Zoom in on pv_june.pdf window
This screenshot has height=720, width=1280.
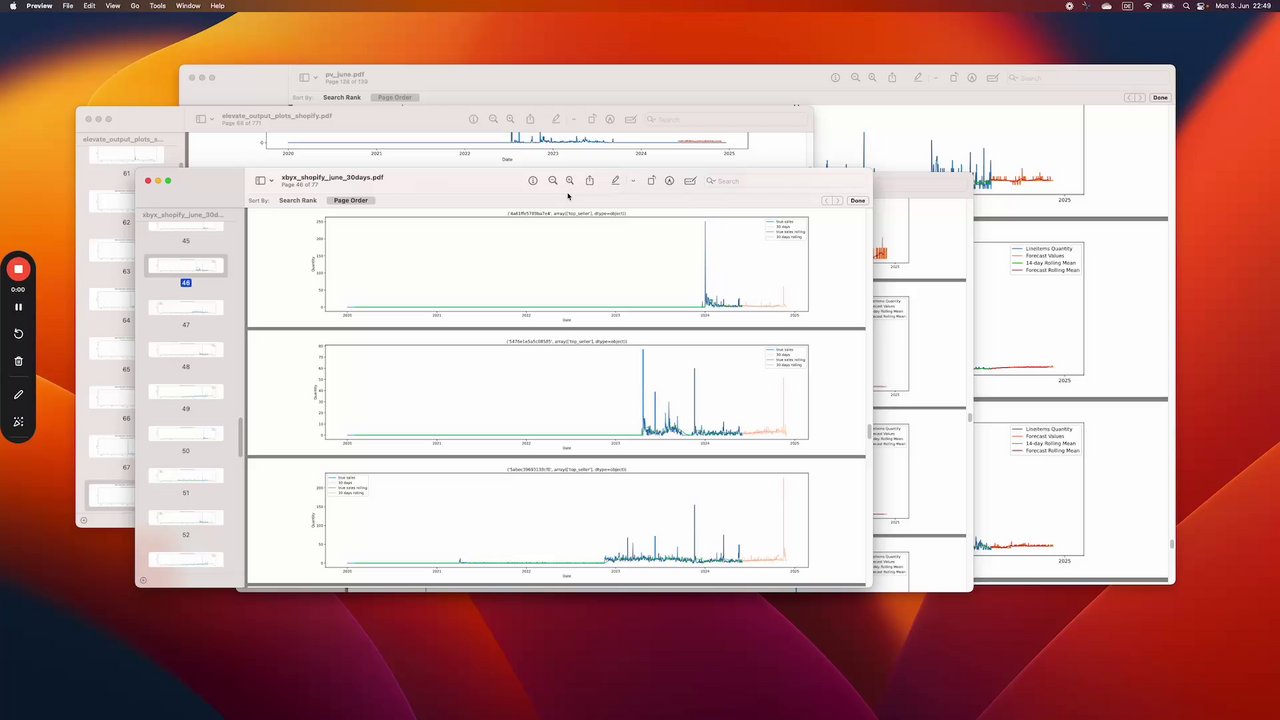872,78
